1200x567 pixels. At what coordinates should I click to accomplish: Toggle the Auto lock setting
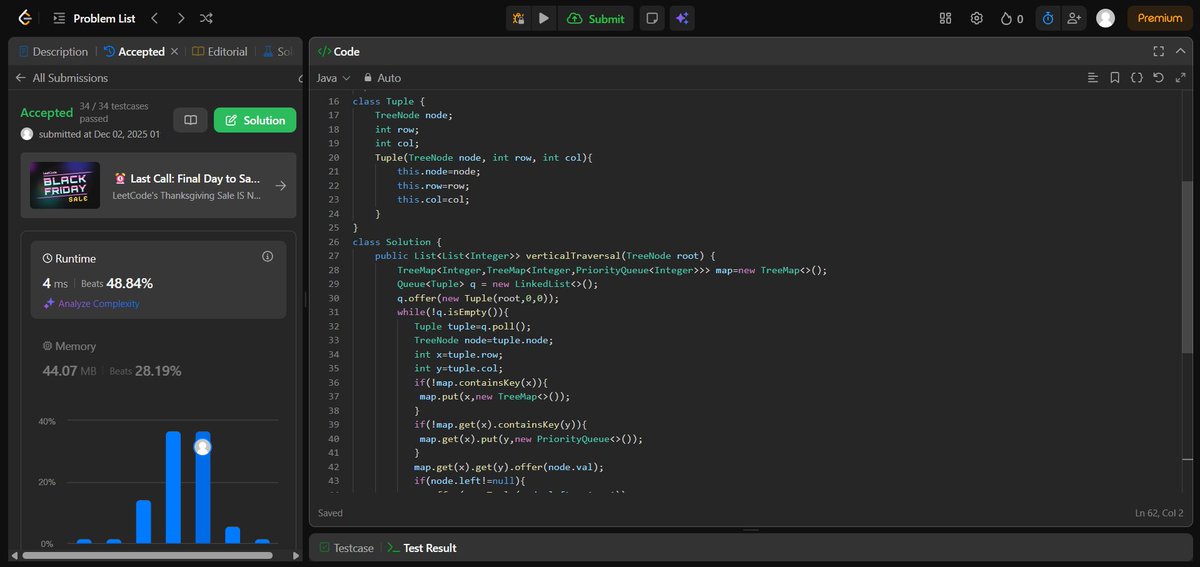coord(382,77)
